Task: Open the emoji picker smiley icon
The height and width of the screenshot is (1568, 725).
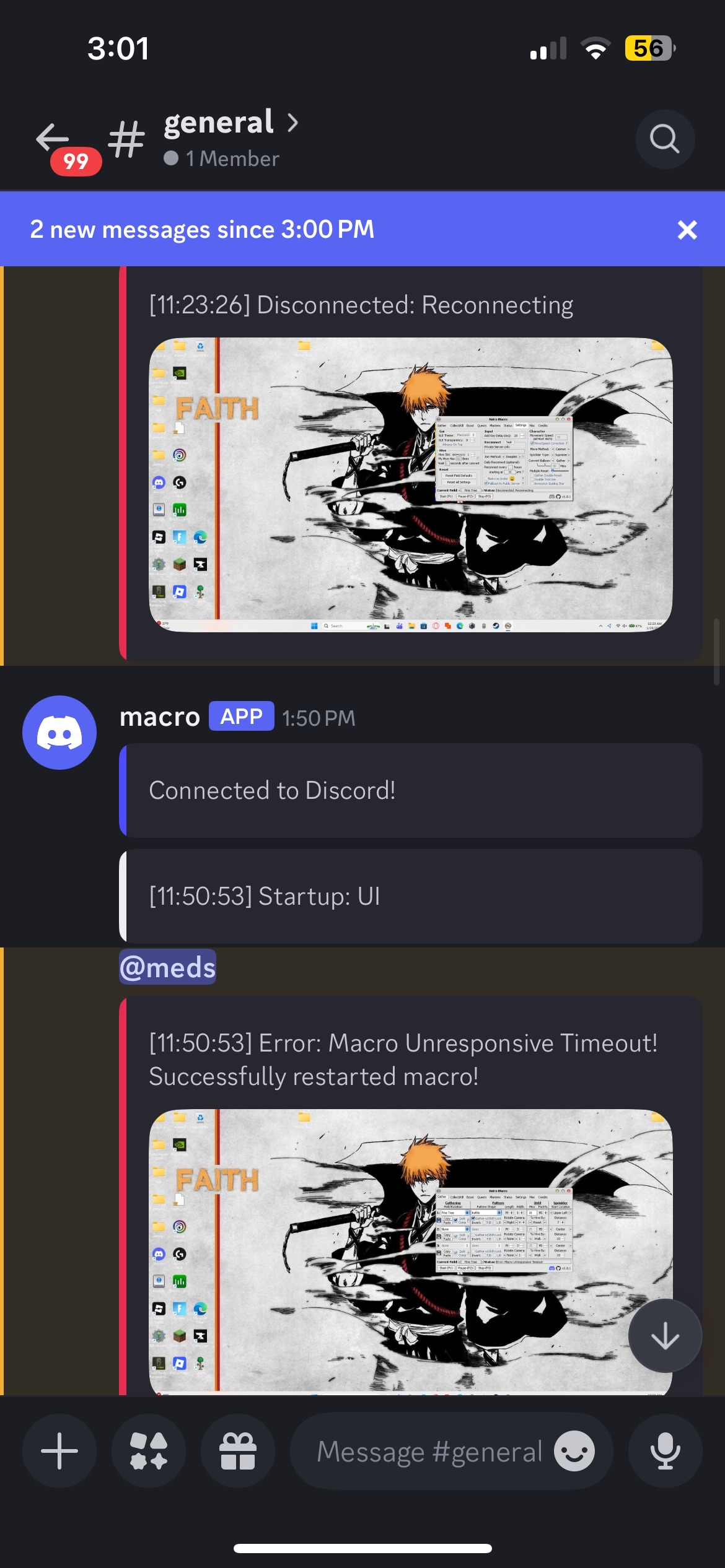Action: (x=574, y=1451)
